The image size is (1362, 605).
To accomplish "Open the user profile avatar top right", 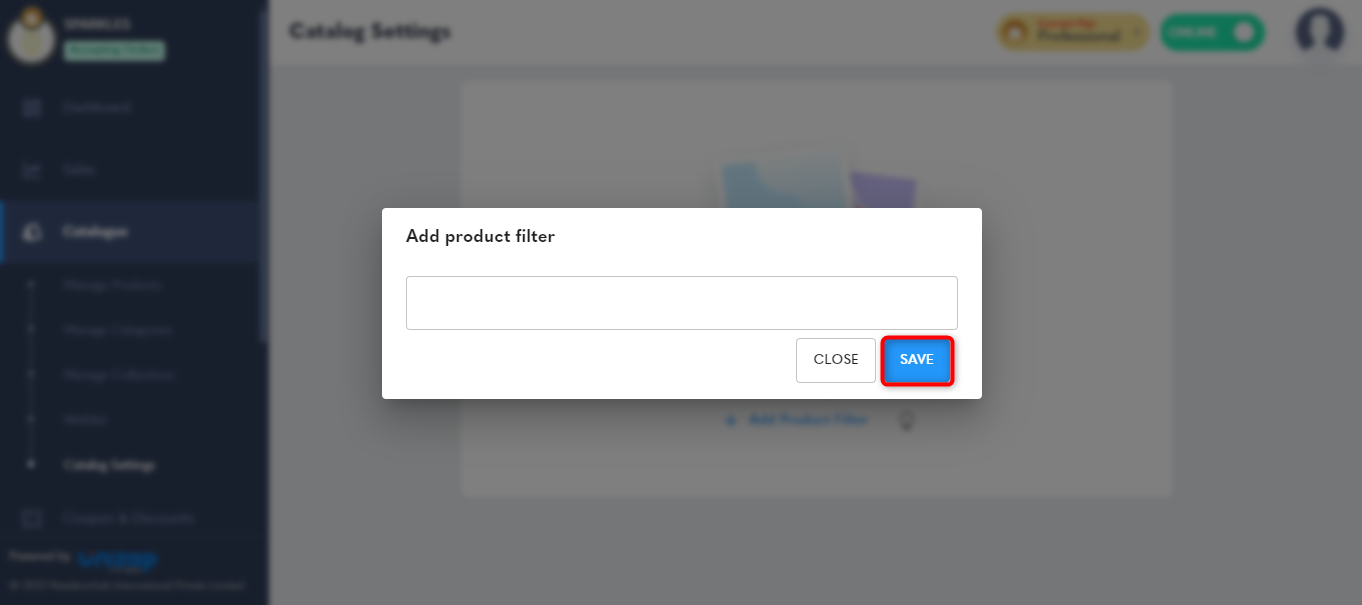I will (1319, 32).
